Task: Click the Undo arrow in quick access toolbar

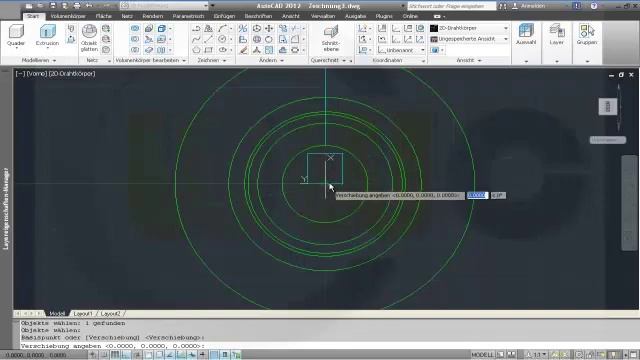Action: (x=89, y=6)
